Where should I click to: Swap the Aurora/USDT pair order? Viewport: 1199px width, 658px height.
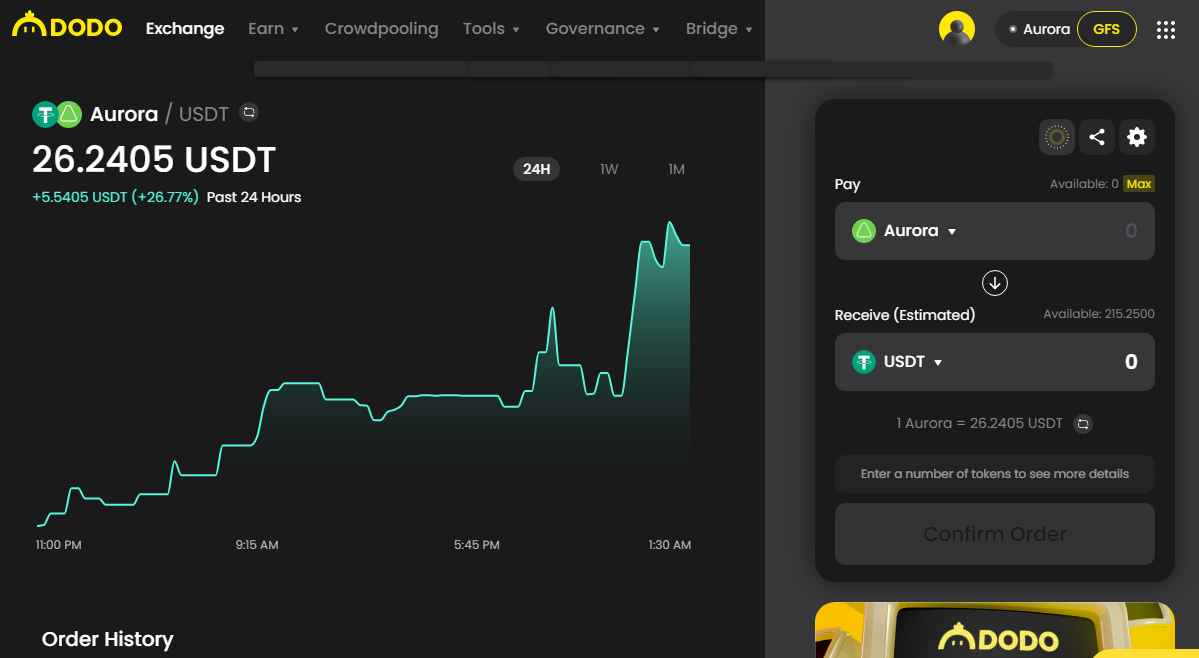tap(249, 112)
